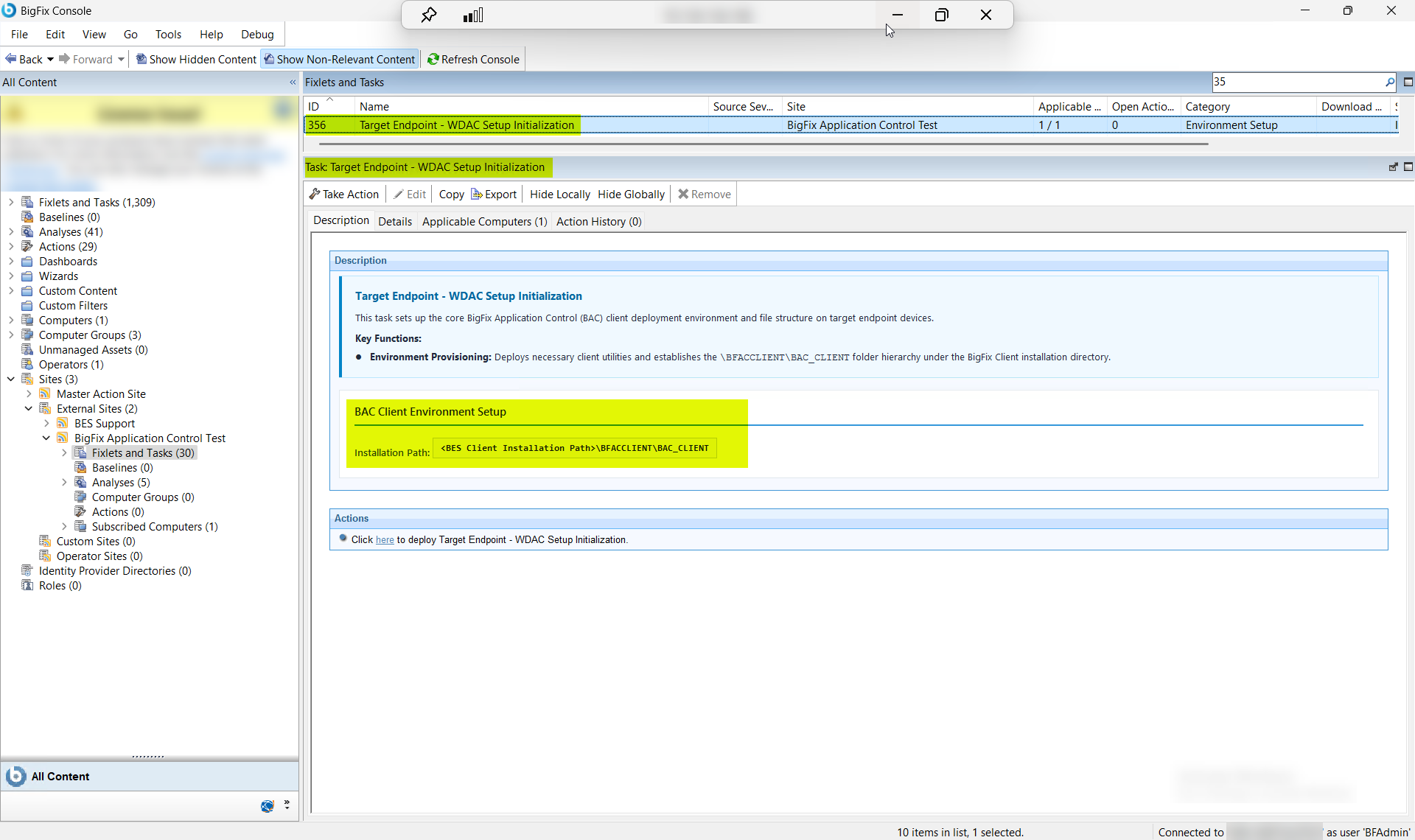Click the Hide Globally button

(x=631, y=194)
